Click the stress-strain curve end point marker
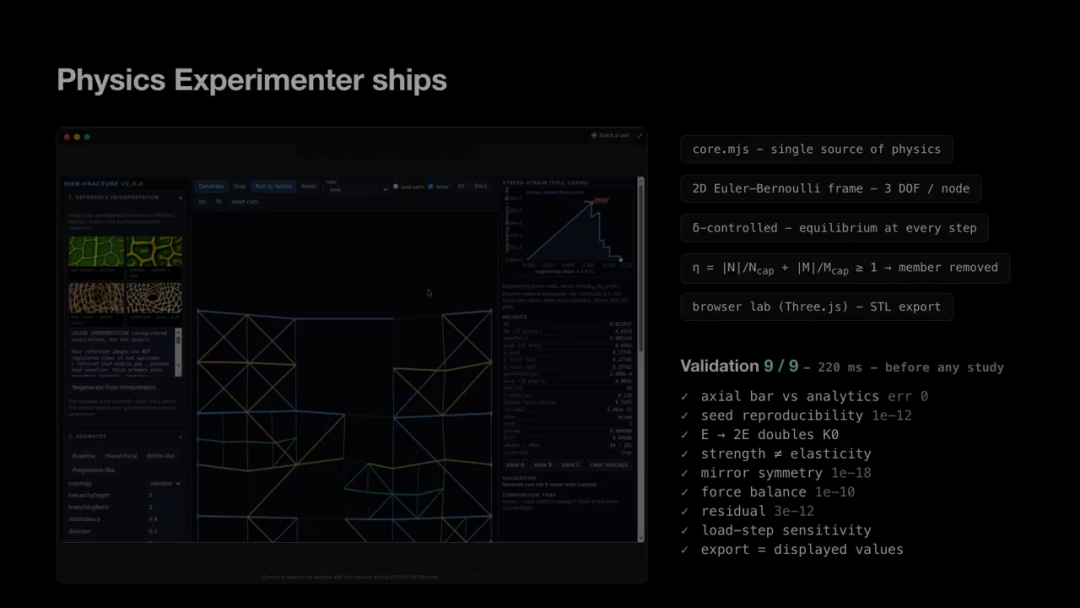Image resolution: width=1080 pixels, height=608 pixels. 621,259
